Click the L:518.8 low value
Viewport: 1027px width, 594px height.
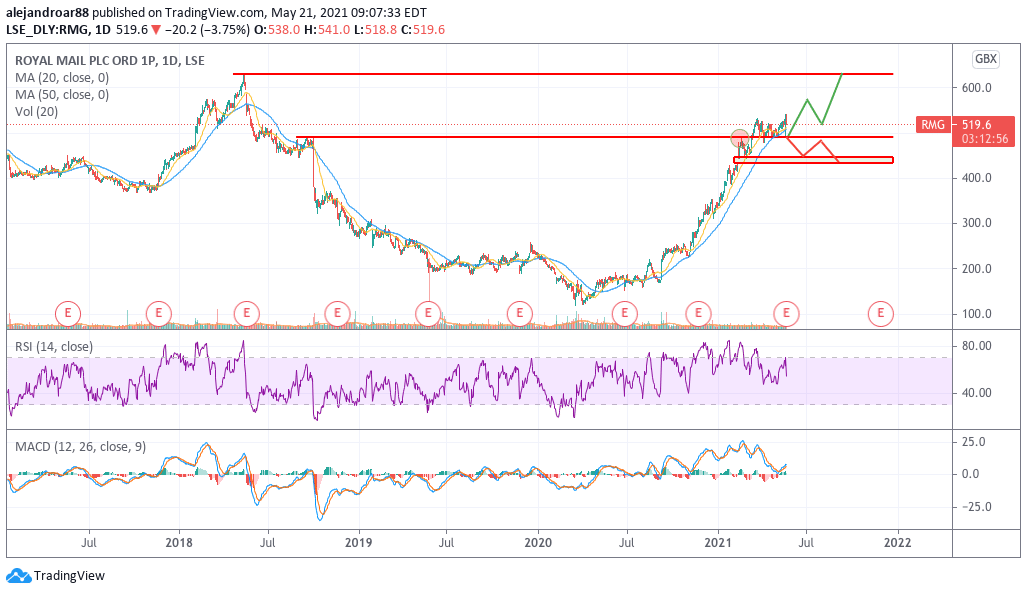pyautogui.click(x=375, y=29)
